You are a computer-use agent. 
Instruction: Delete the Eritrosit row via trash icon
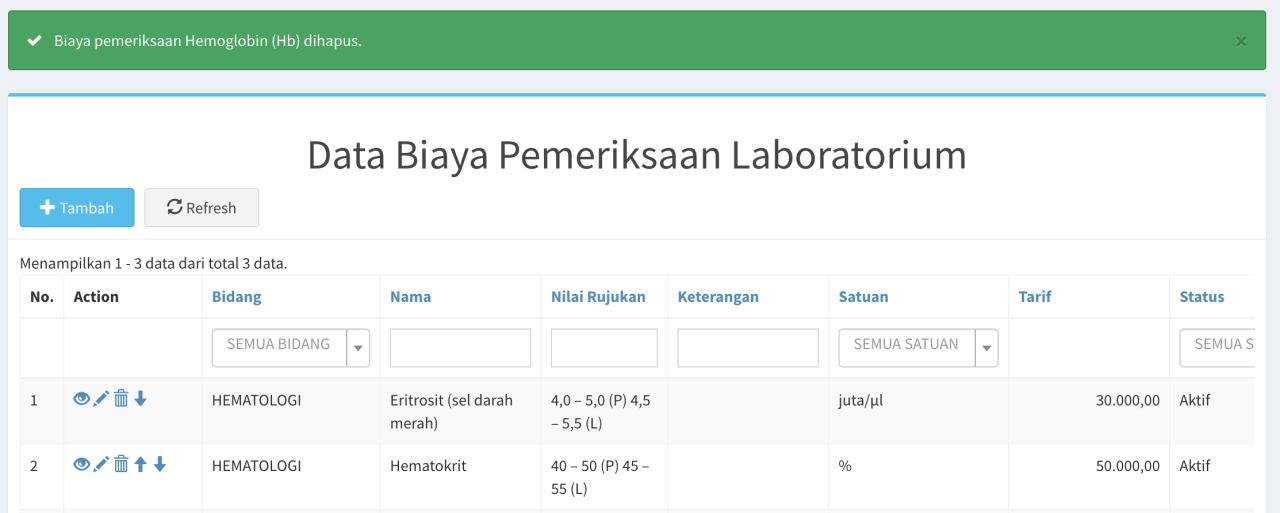click(x=121, y=399)
